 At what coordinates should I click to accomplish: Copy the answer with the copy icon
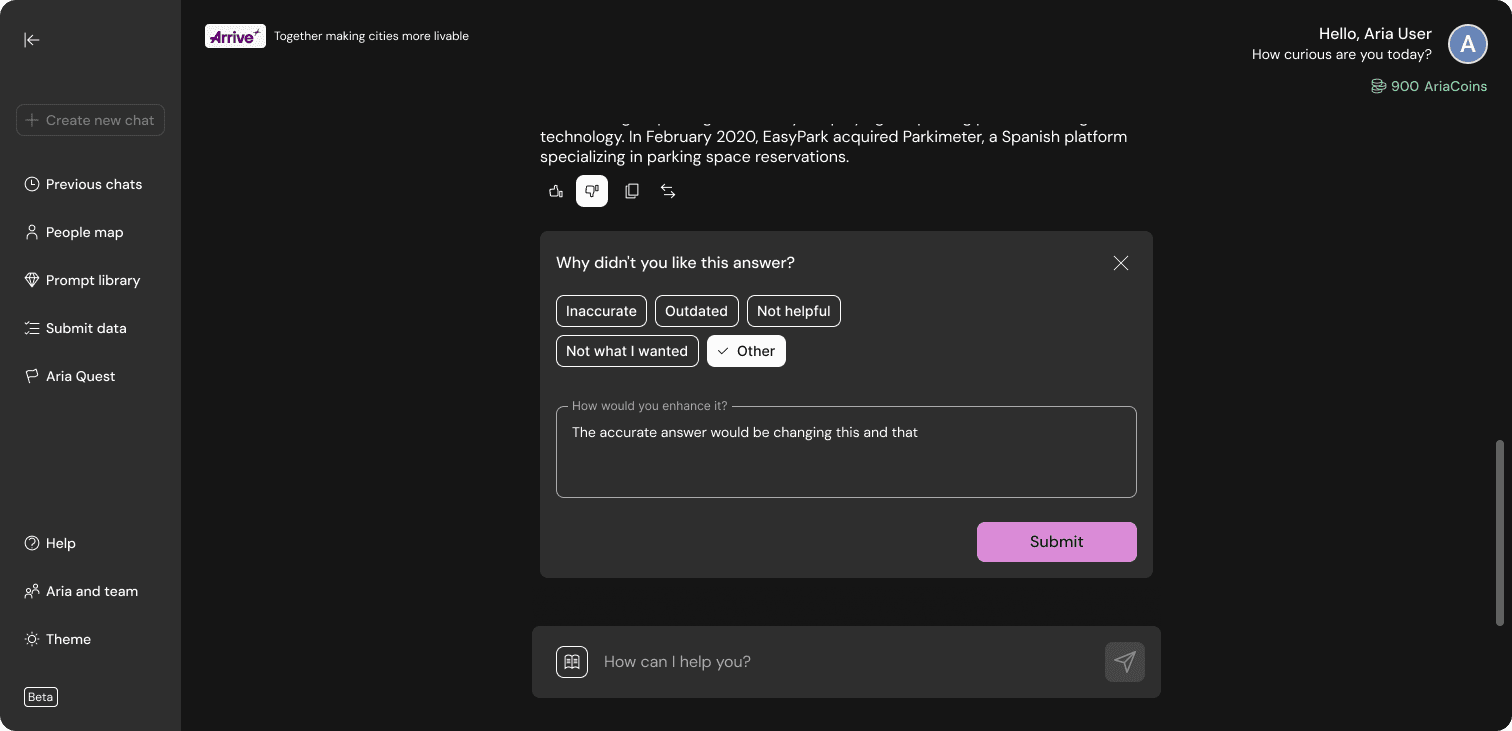[632, 191]
